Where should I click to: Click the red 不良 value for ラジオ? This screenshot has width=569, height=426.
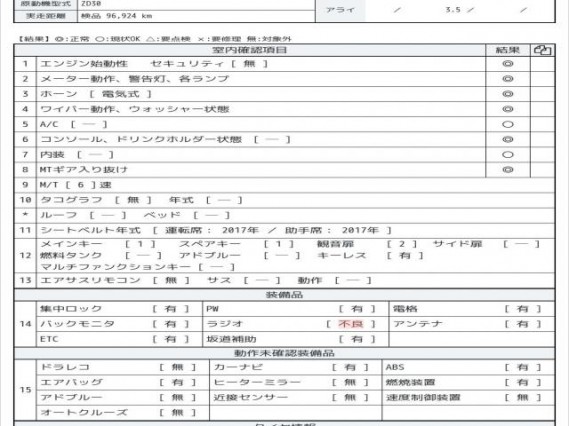click(351, 324)
